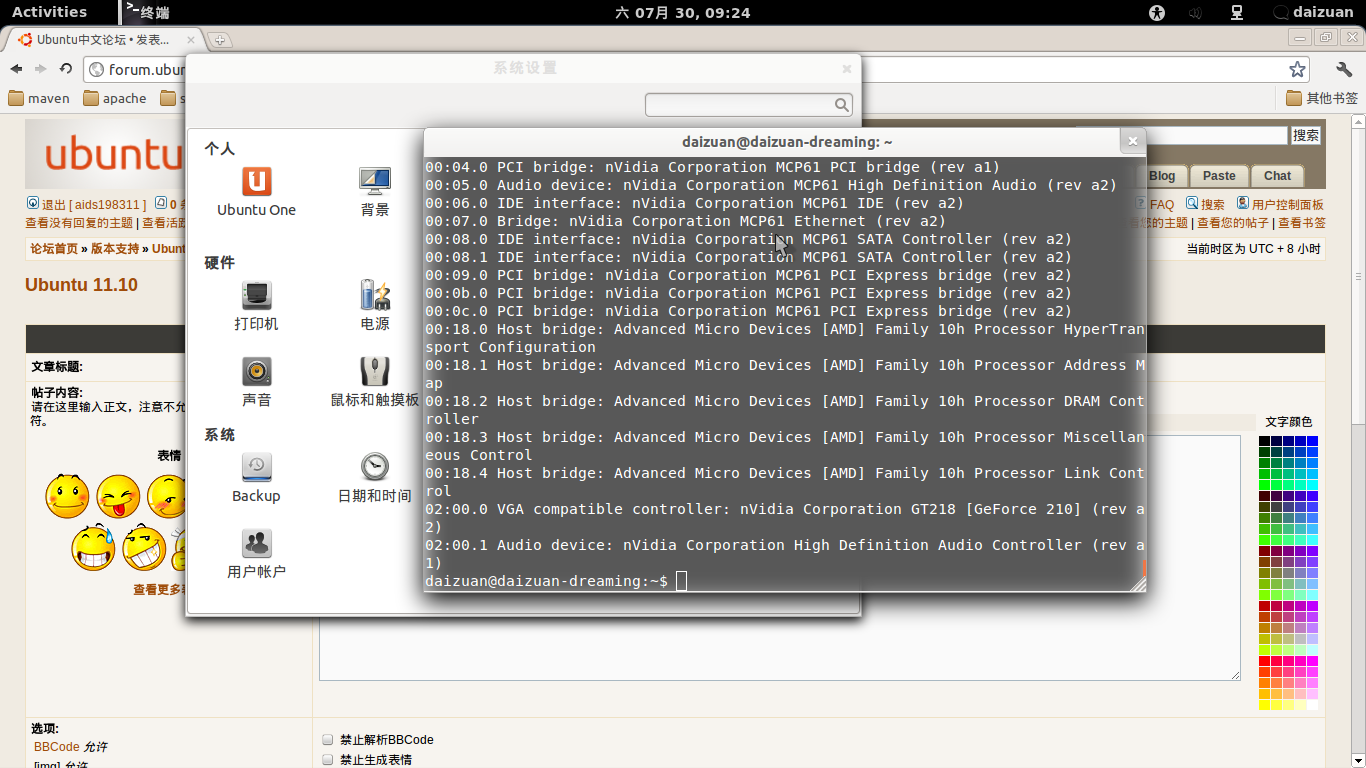Click the BBCode link under 选项
1366x768 pixels.
(x=56, y=747)
